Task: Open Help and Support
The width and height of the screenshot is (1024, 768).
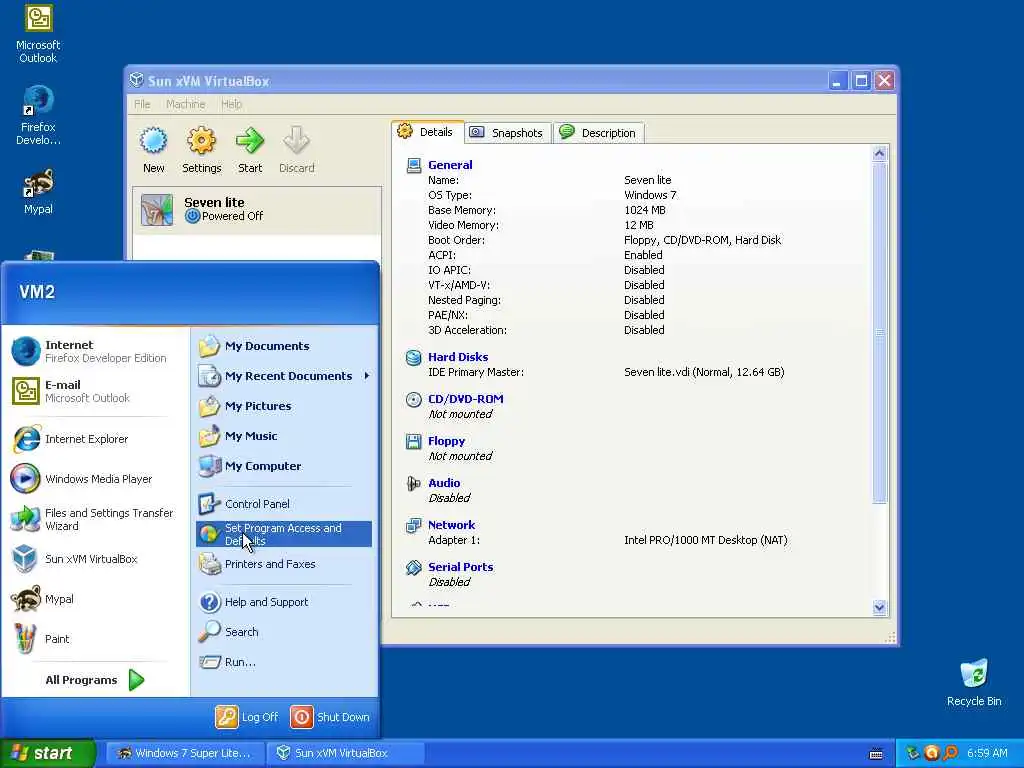Action: point(284,602)
